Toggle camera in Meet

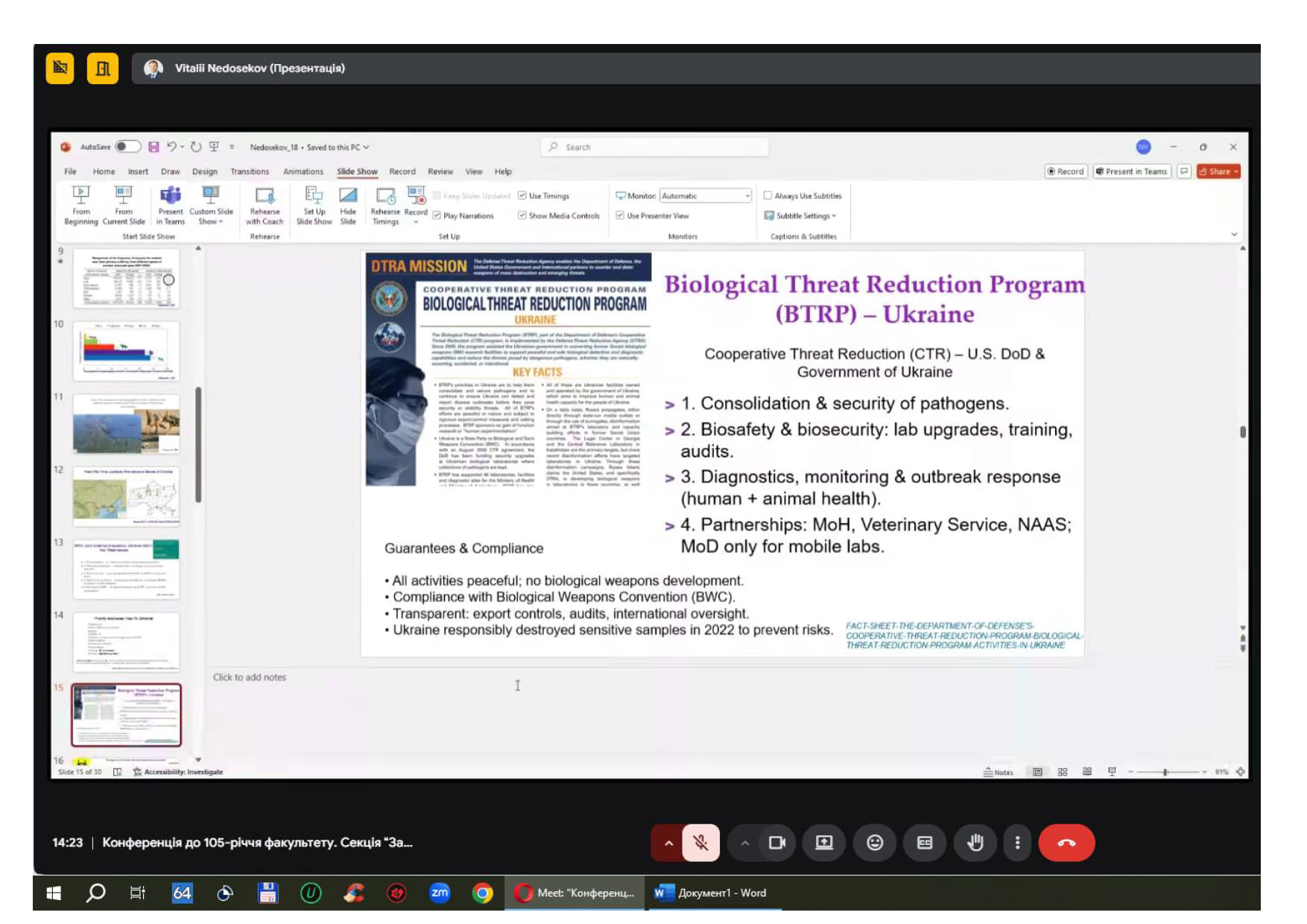(x=777, y=843)
